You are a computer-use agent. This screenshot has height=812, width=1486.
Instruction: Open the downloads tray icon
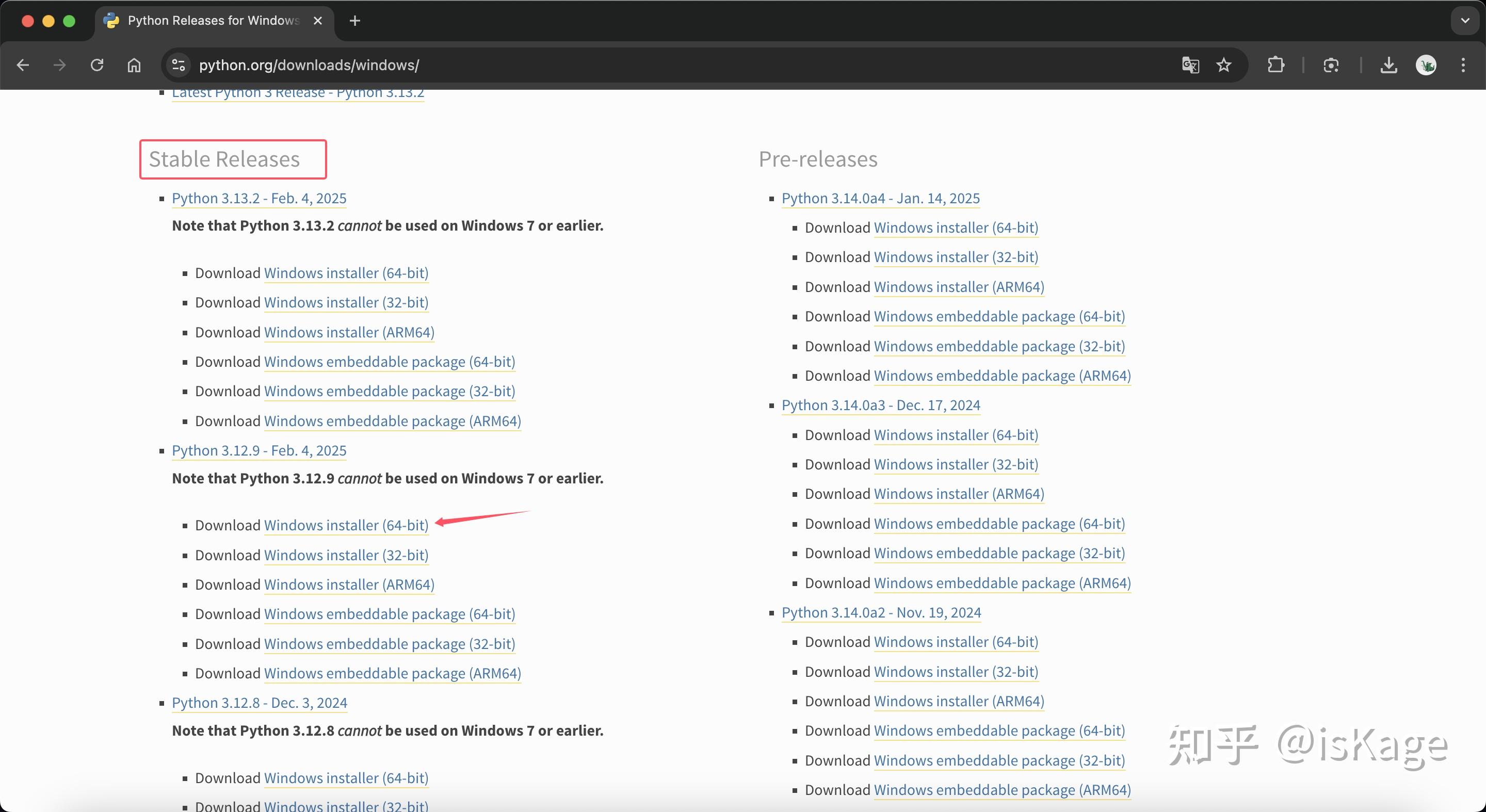[1388, 65]
